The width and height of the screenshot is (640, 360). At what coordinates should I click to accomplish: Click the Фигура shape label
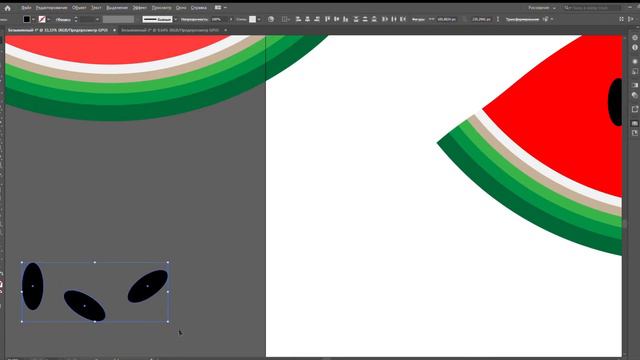418,19
